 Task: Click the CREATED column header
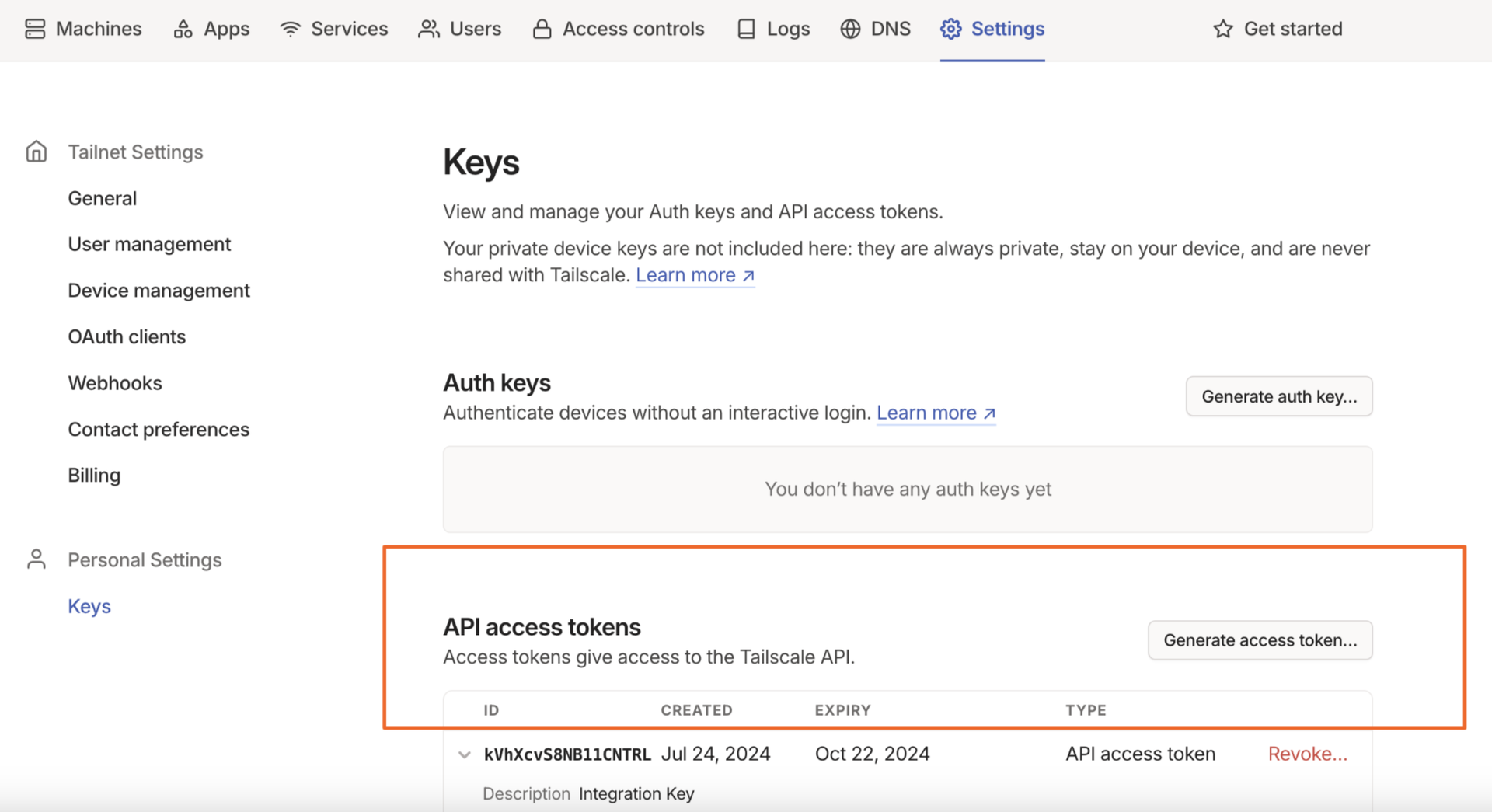coord(696,710)
